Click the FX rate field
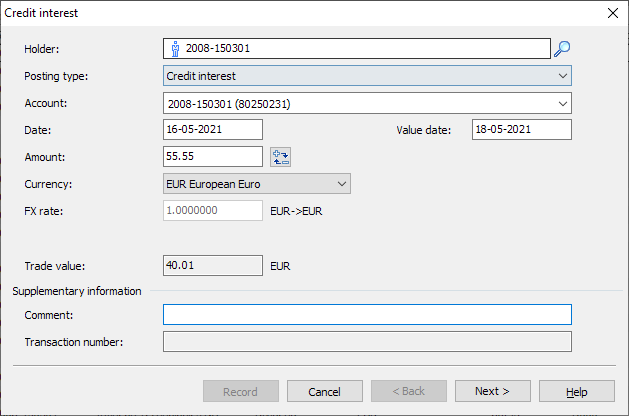Screen dimensions: 629x416 [x=212, y=211]
